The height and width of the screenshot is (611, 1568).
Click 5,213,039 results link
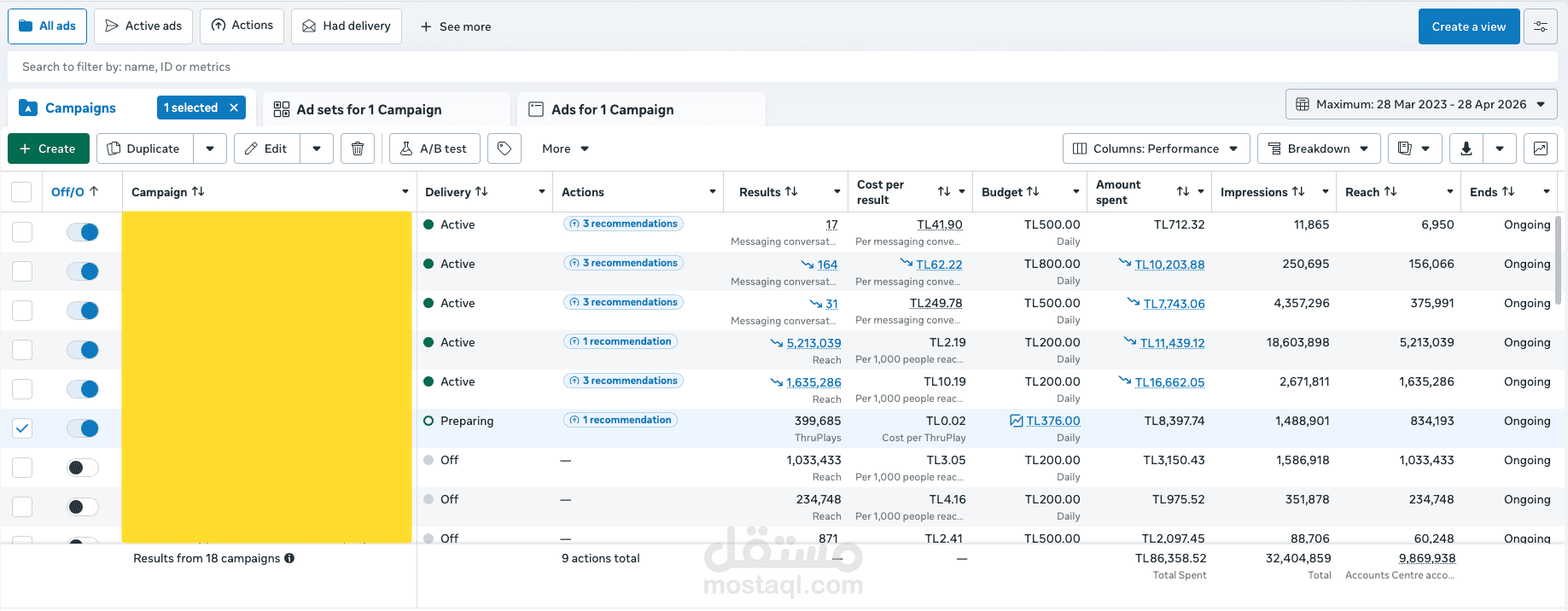coord(813,343)
